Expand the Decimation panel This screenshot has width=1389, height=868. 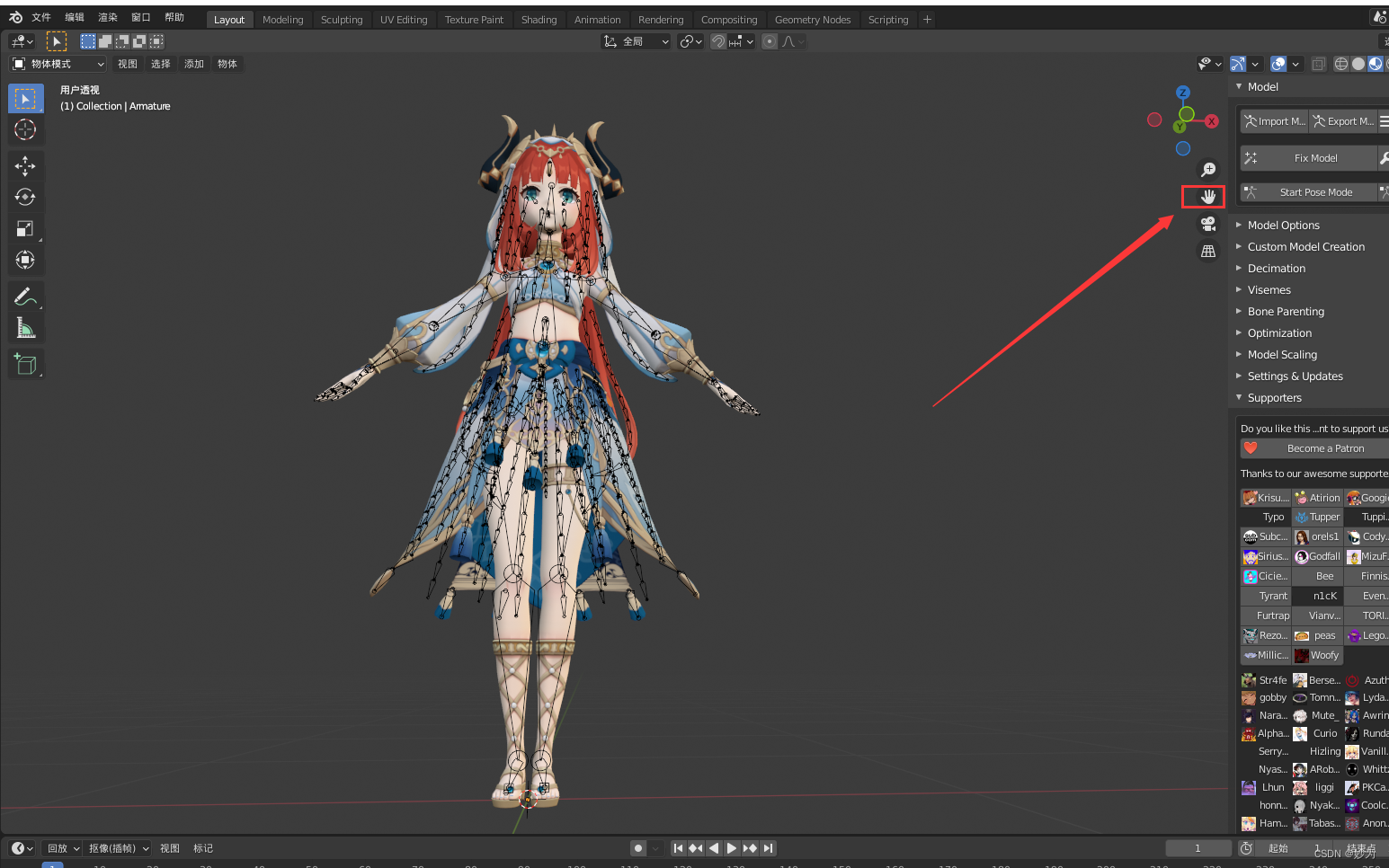pos(1276,269)
